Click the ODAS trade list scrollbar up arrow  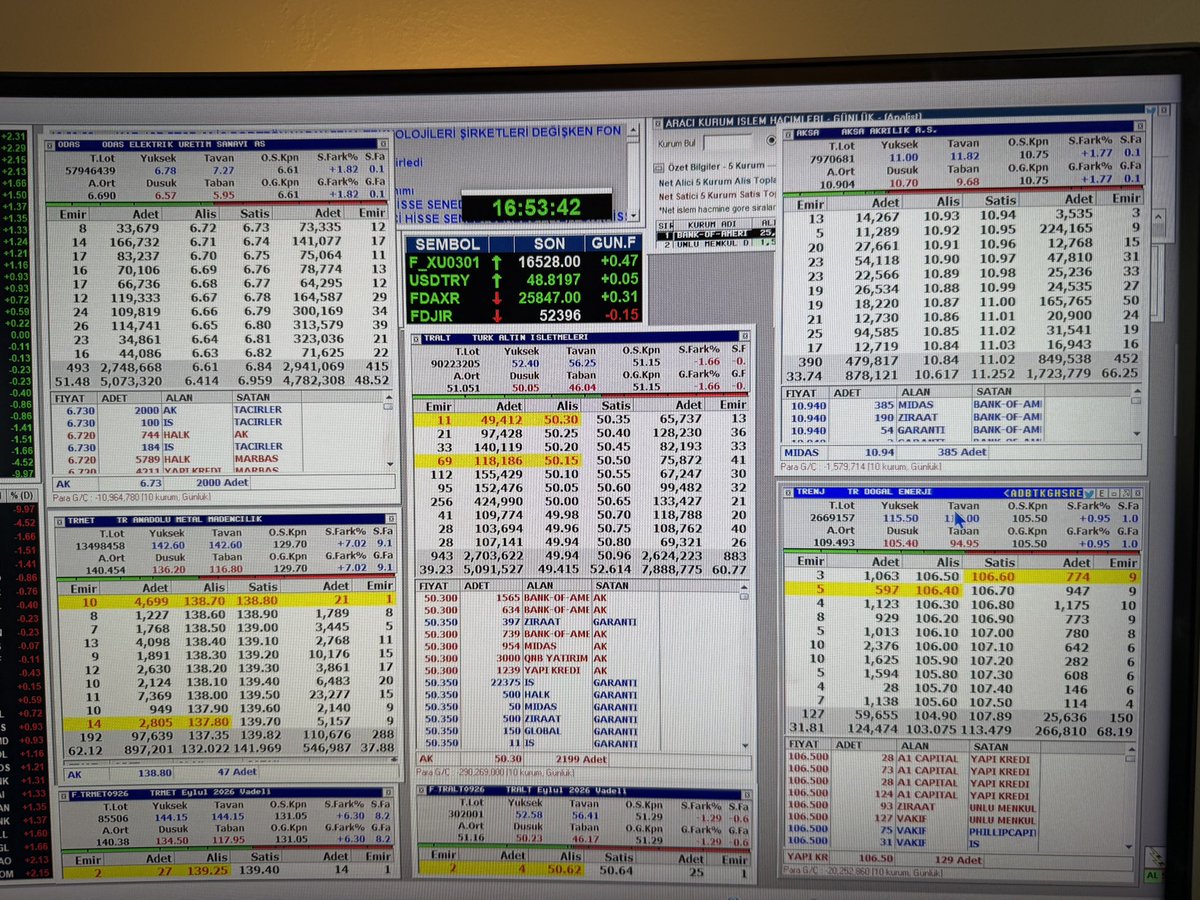click(x=389, y=398)
